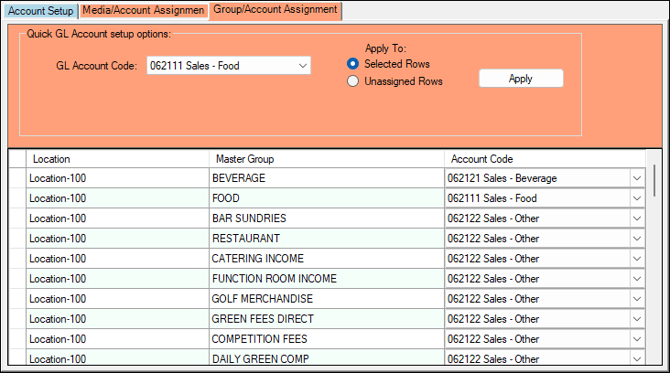The height and width of the screenshot is (373, 670).
Task: Expand Account Code dropdown for BEVERAGE row
Action: (x=637, y=178)
